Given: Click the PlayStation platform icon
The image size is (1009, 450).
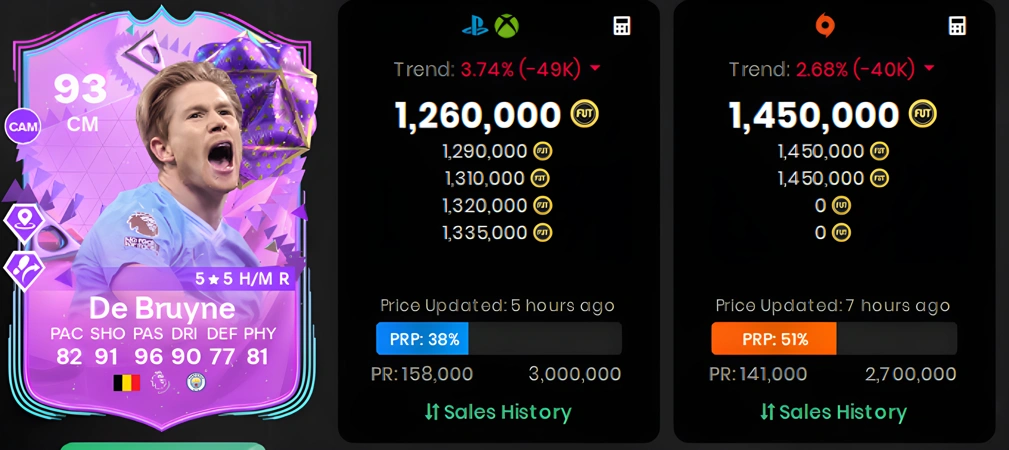Looking at the screenshot, I should pyautogui.click(x=475, y=26).
